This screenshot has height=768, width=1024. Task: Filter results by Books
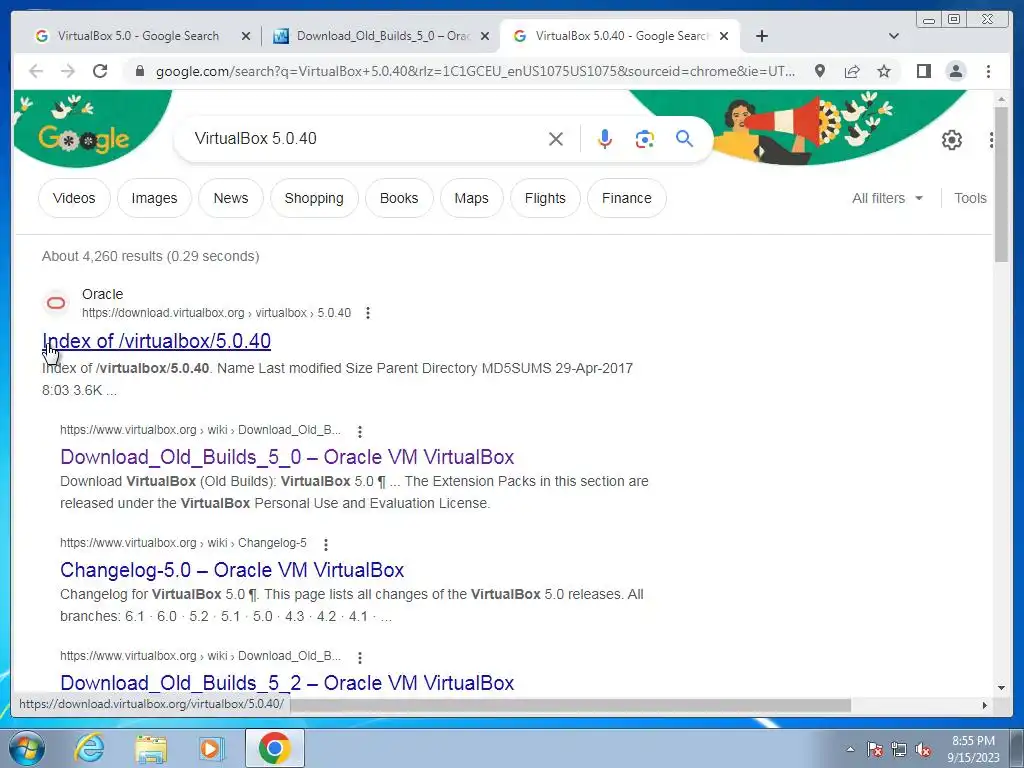point(399,198)
